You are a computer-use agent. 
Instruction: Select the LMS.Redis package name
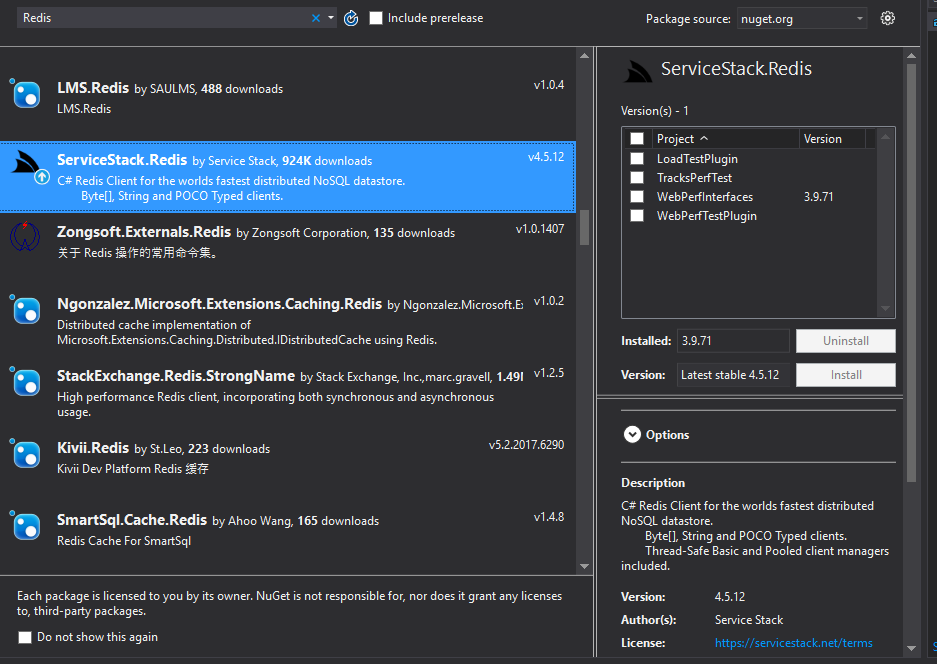click(93, 88)
